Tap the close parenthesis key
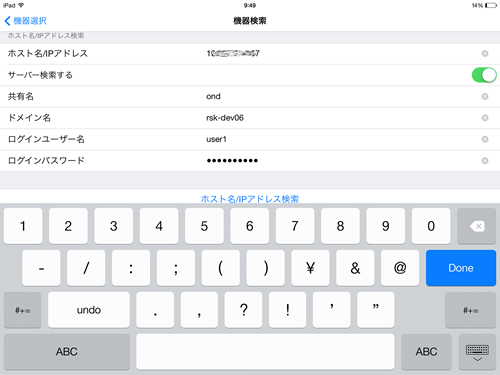500x375 pixels. 266,268
